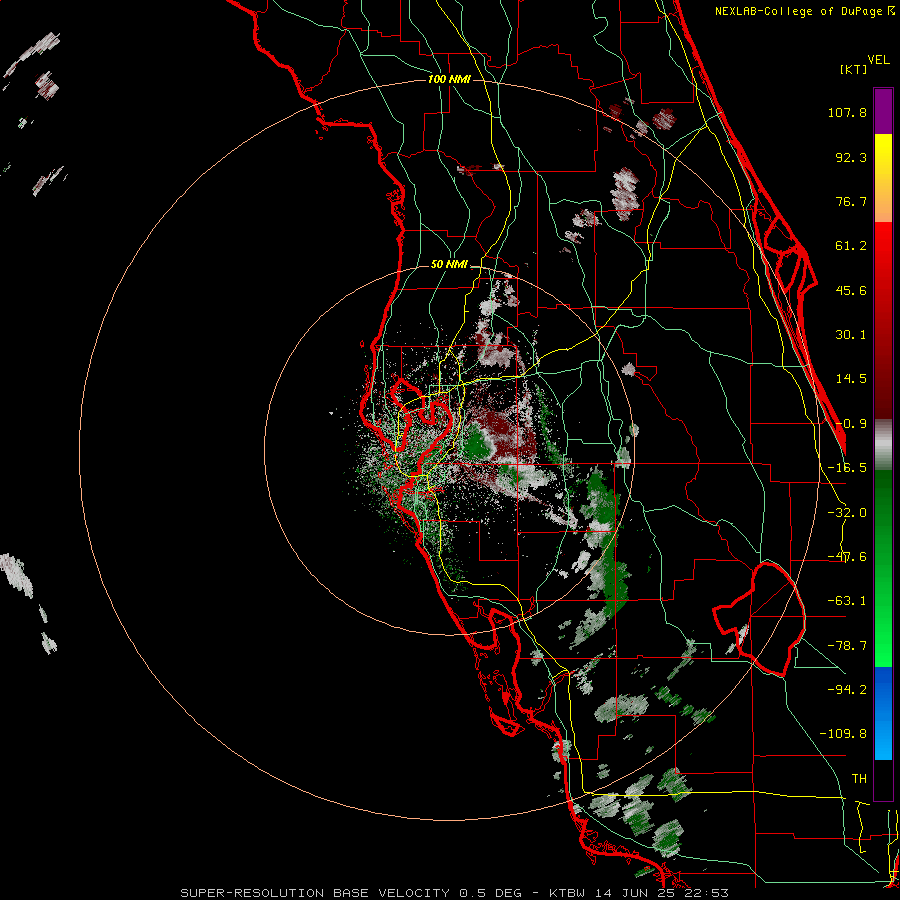This screenshot has height=900, width=900.
Task: Select the -109.8 scale value
Action: pyautogui.click(x=843, y=734)
